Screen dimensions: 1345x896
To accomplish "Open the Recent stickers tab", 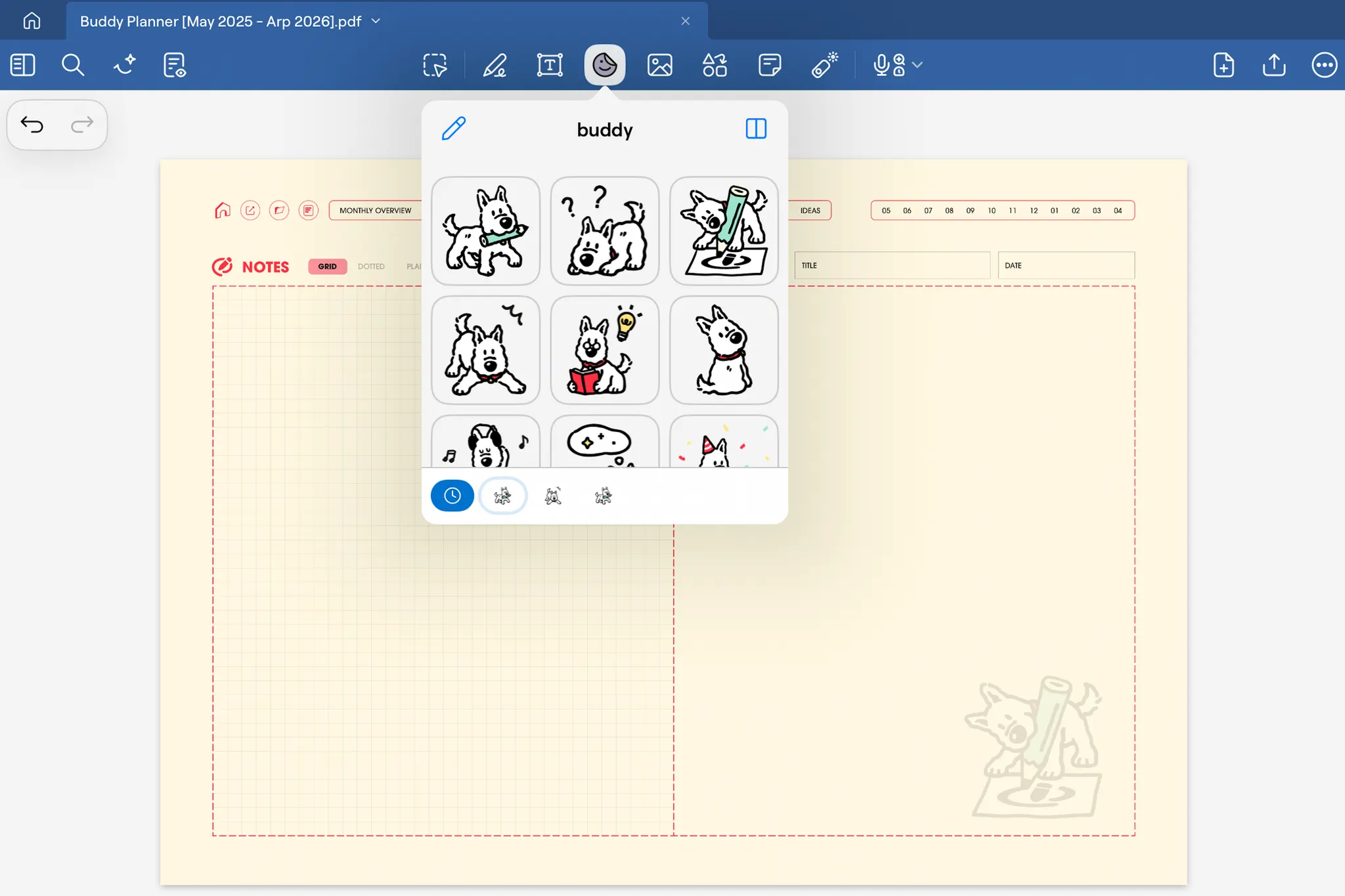I will (x=452, y=496).
